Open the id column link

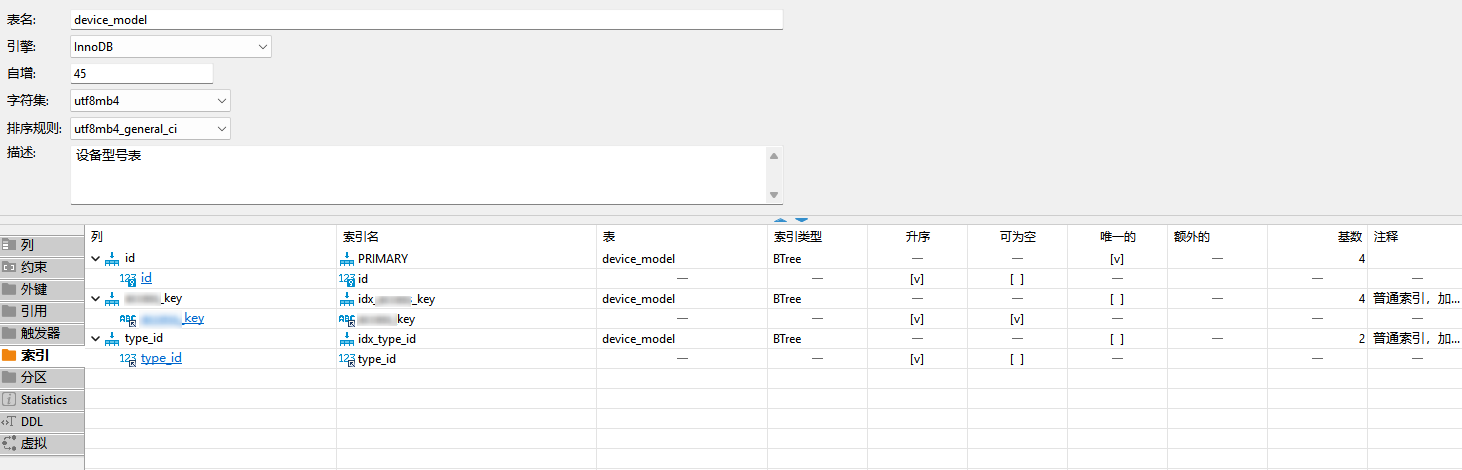pyautogui.click(x=146, y=278)
